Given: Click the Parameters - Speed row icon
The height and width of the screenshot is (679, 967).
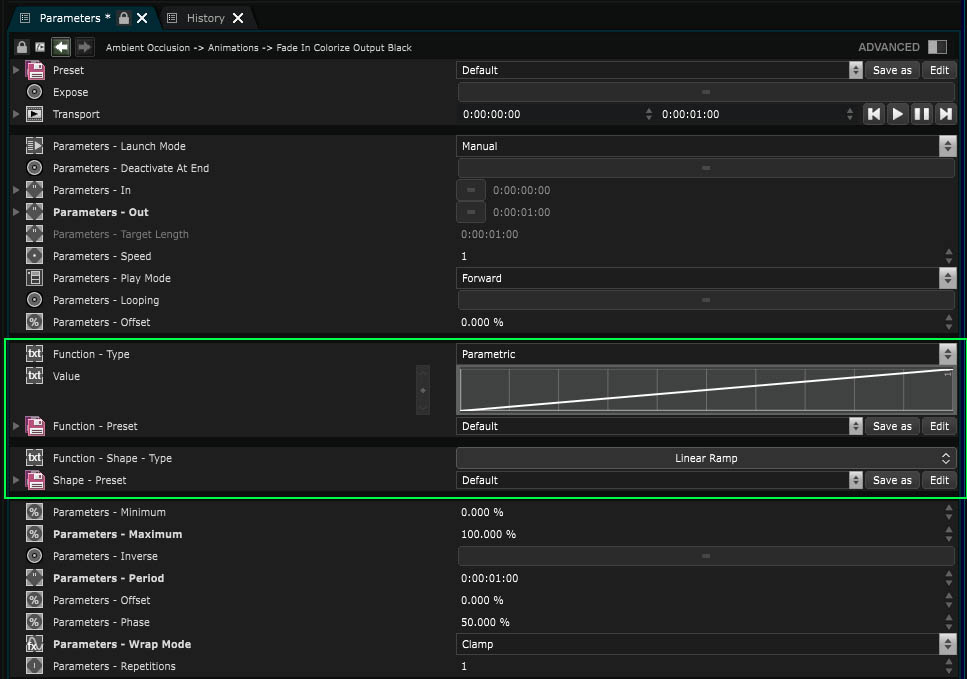Looking at the screenshot, I should [35, 256].
